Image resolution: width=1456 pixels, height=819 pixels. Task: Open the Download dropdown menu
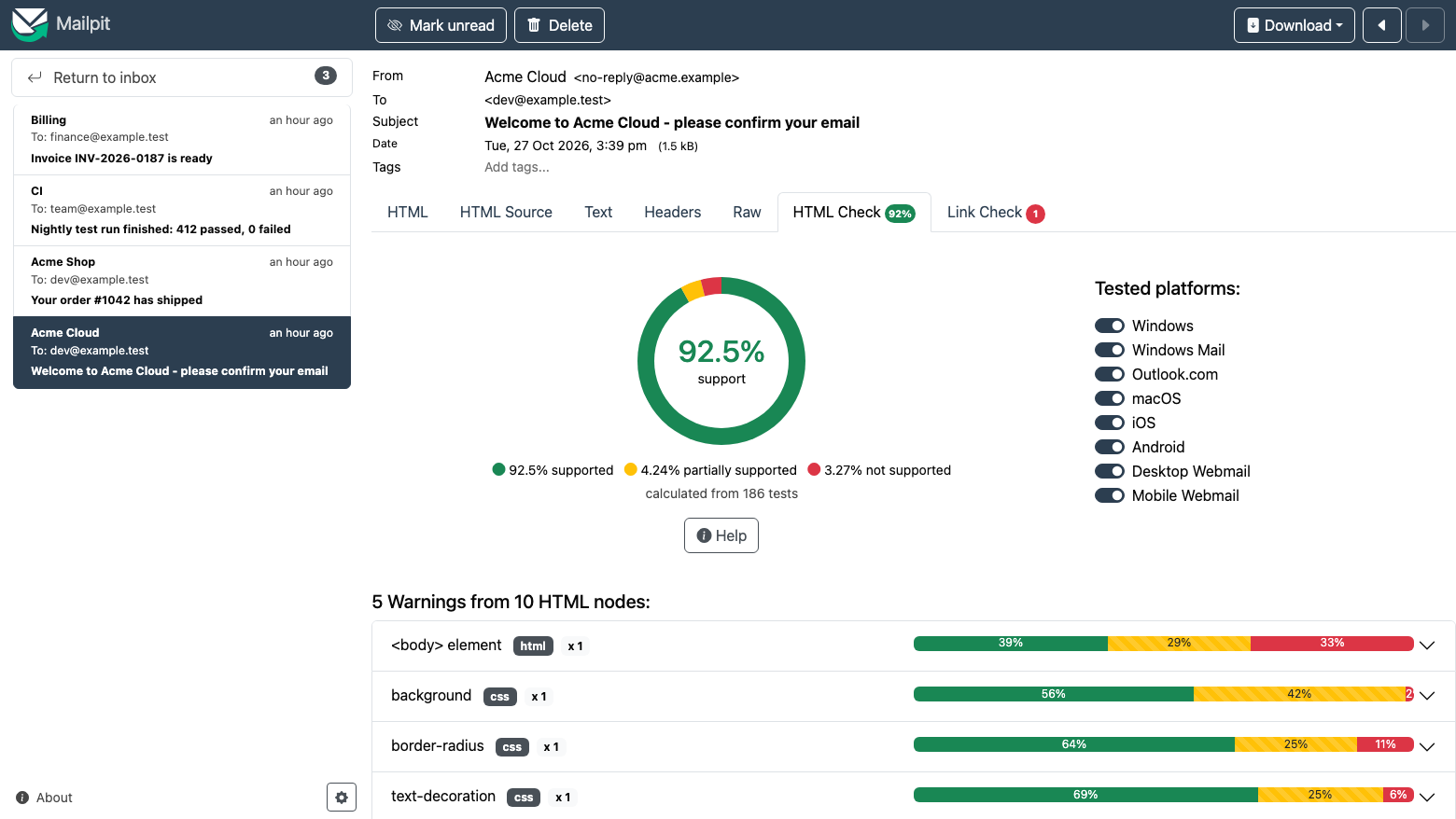(1295, 25)
